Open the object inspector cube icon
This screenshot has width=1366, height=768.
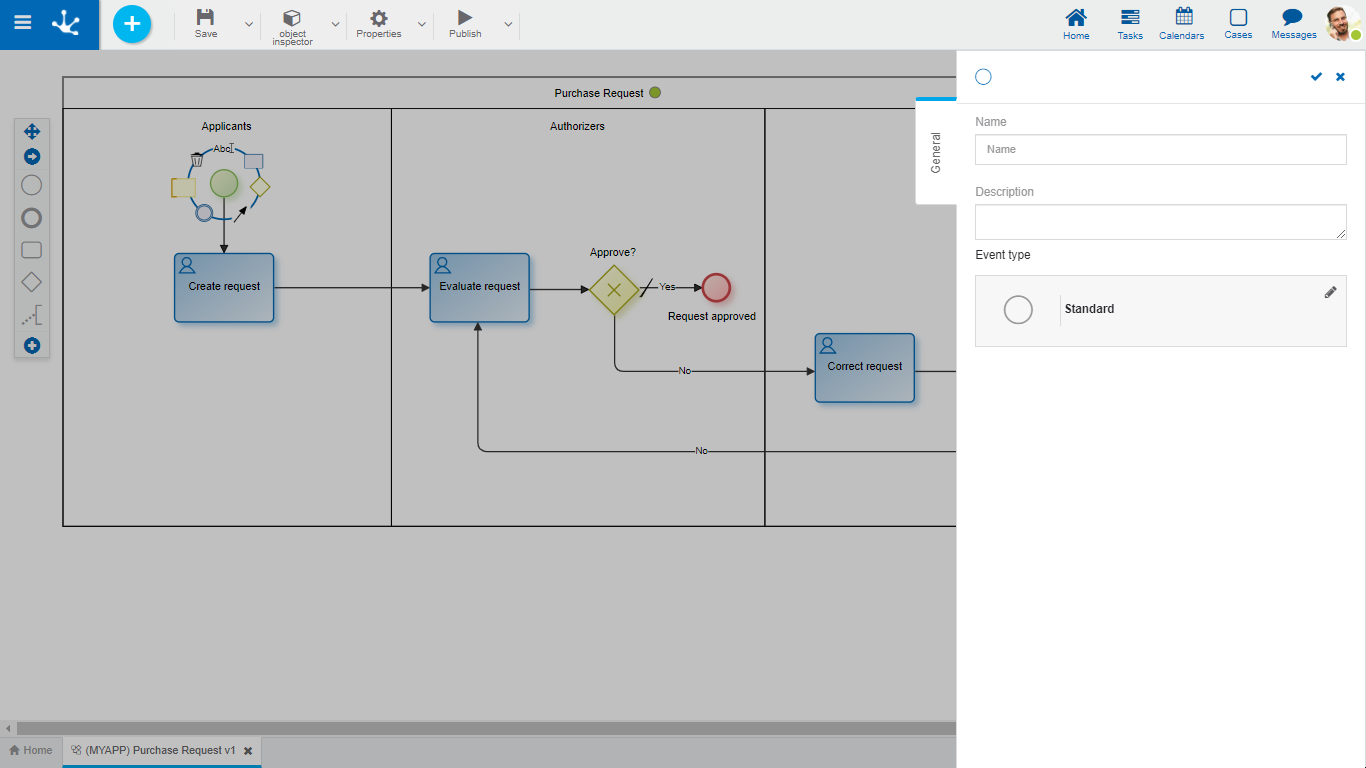292,18
